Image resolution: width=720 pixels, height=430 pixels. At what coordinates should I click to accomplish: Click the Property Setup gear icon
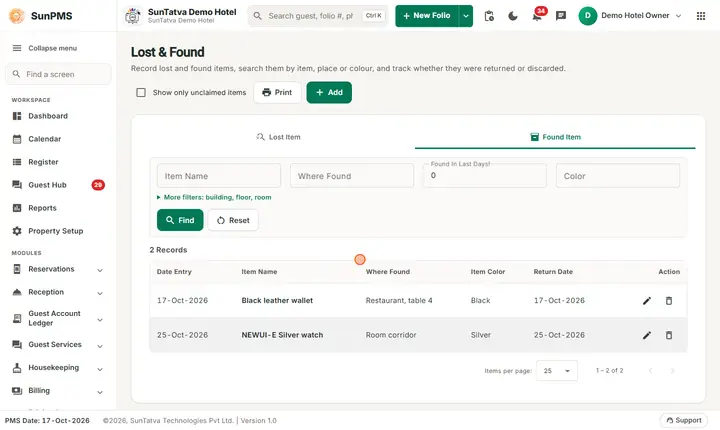(x=17, y=231)
